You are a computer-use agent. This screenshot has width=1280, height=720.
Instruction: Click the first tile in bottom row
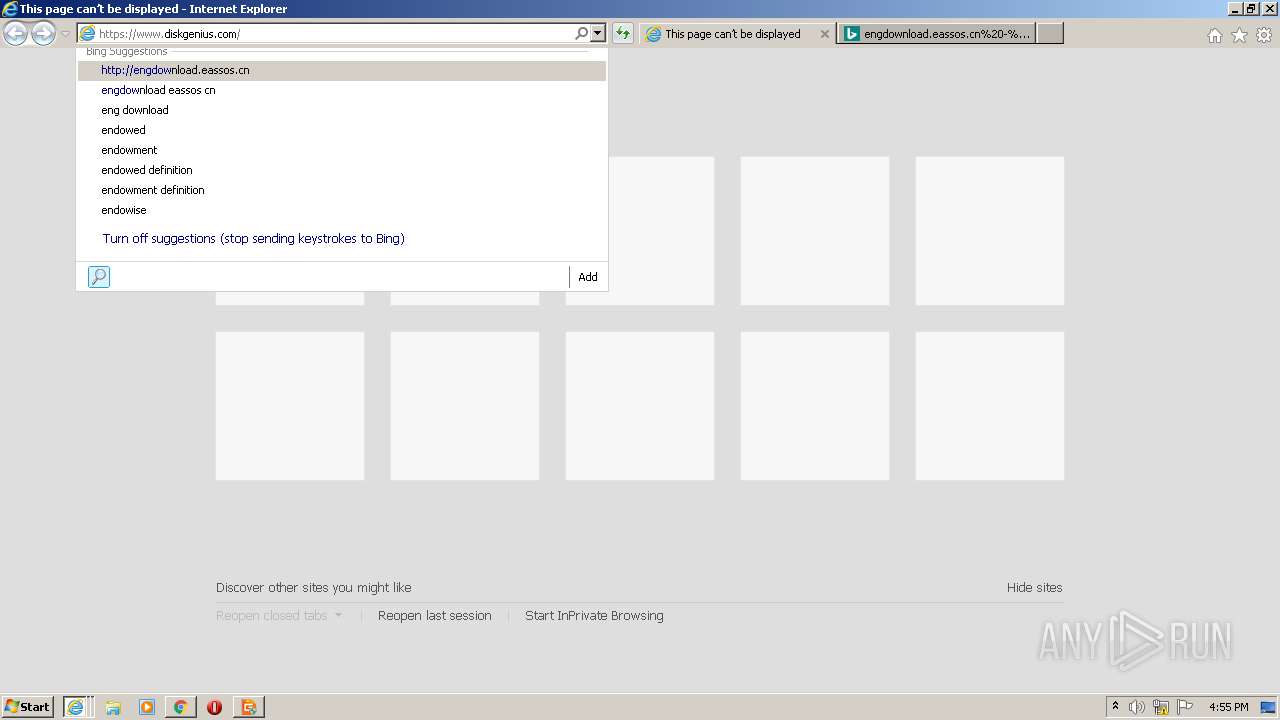(x=290, y=406)
